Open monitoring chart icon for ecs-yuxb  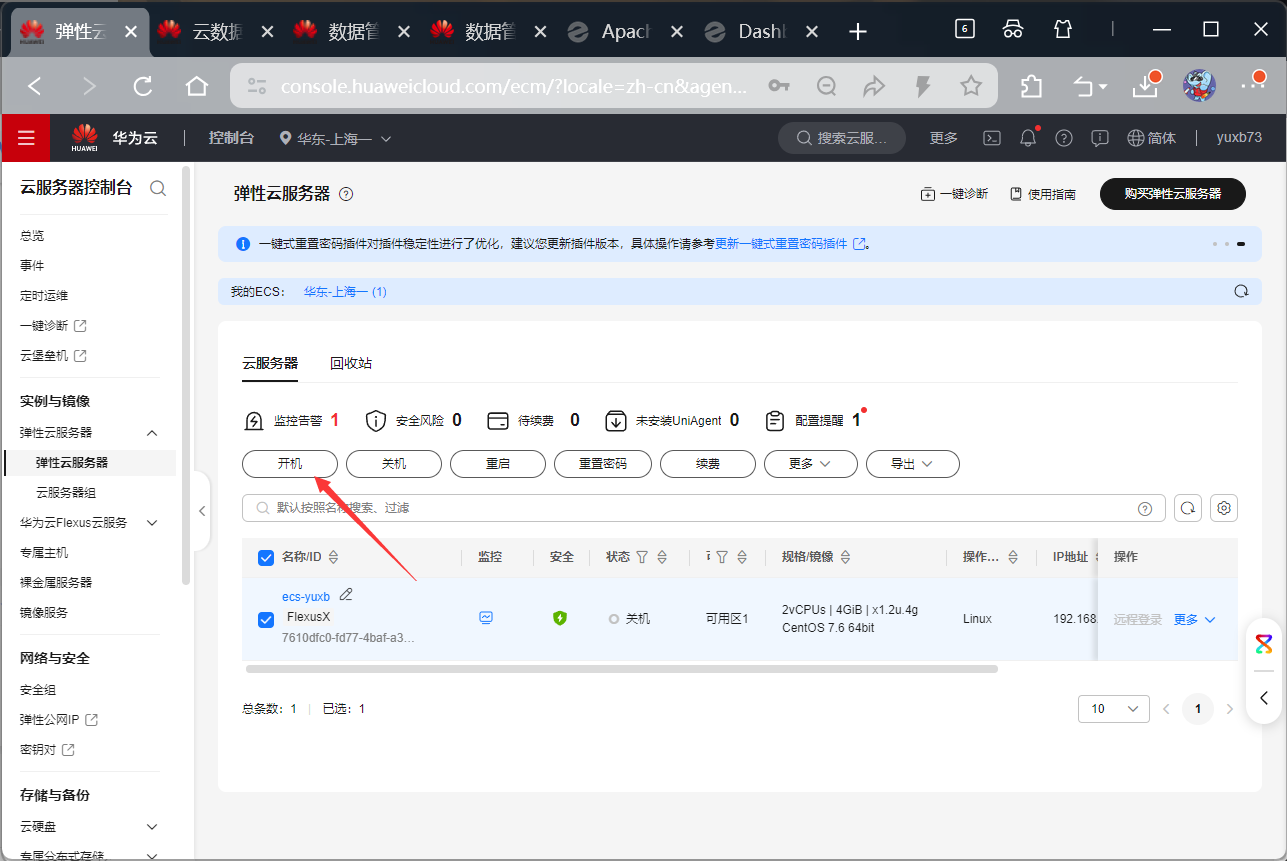[486, 618]
